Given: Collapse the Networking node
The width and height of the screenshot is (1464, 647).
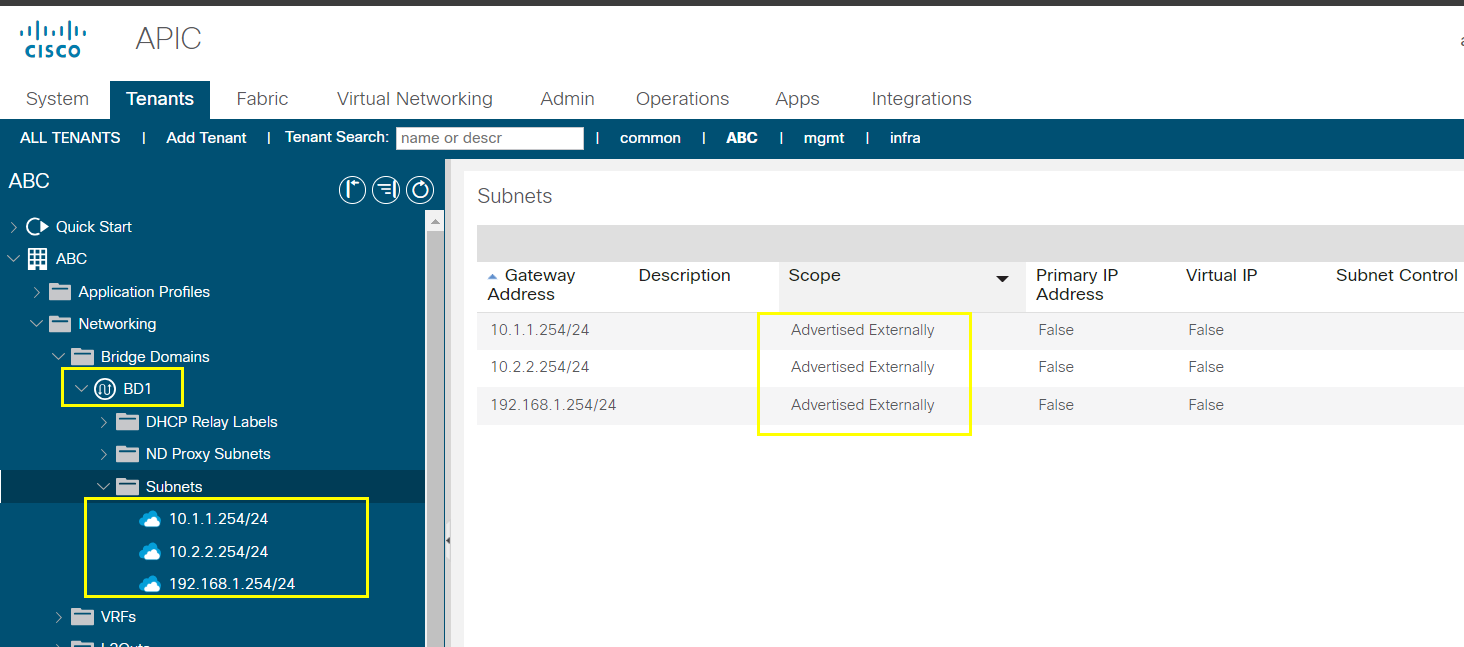Looking at the screenshot, I should (37, 324).
